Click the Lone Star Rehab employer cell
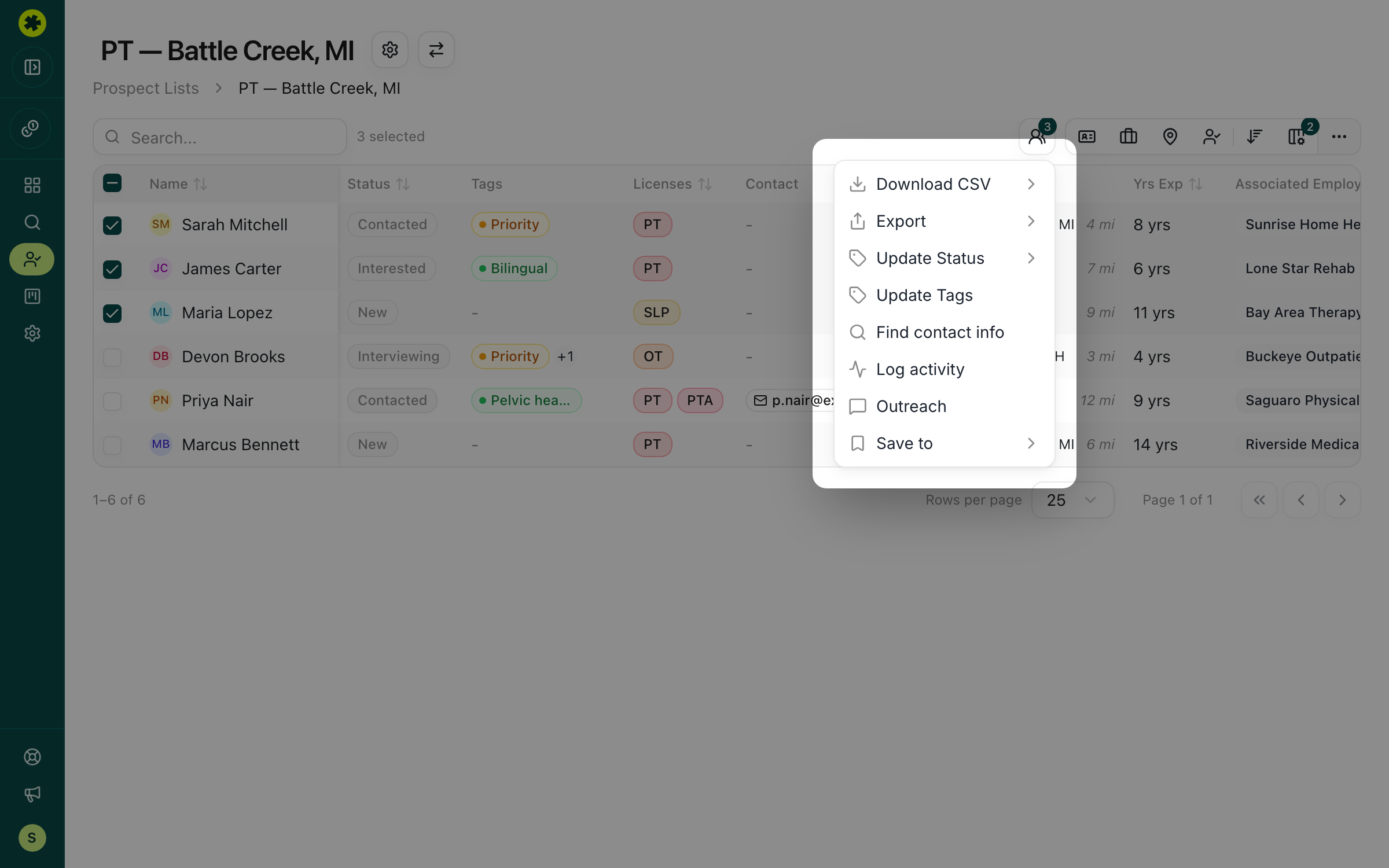Image resolution: width=1389 pixels, height=868 pixels. [x=1300, y=269]
